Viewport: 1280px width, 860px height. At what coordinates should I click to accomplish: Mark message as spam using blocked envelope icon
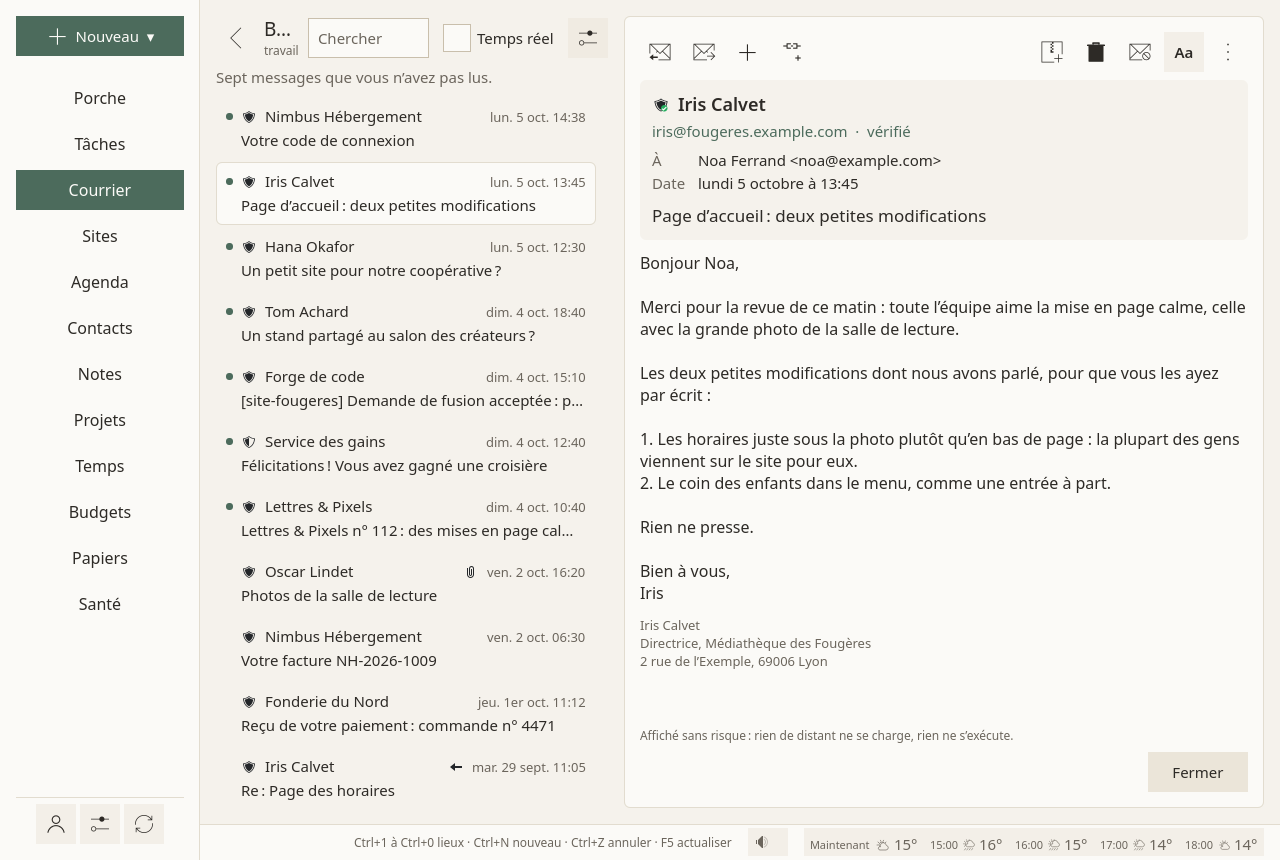(x=1140, y=52)
